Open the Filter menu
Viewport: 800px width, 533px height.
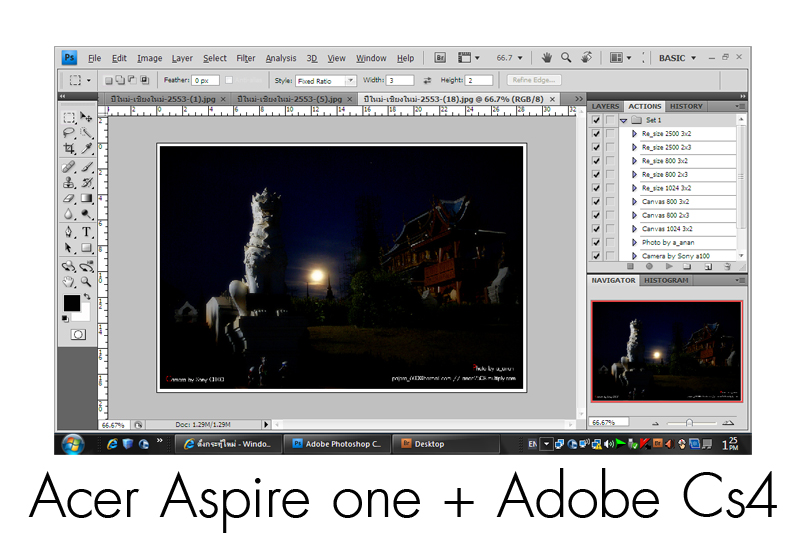246,58
